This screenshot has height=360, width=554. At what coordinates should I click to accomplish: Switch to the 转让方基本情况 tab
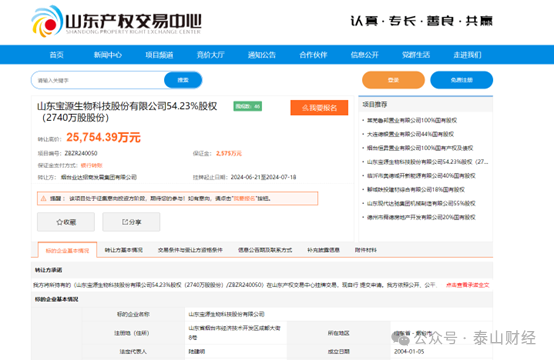point(124,250)
